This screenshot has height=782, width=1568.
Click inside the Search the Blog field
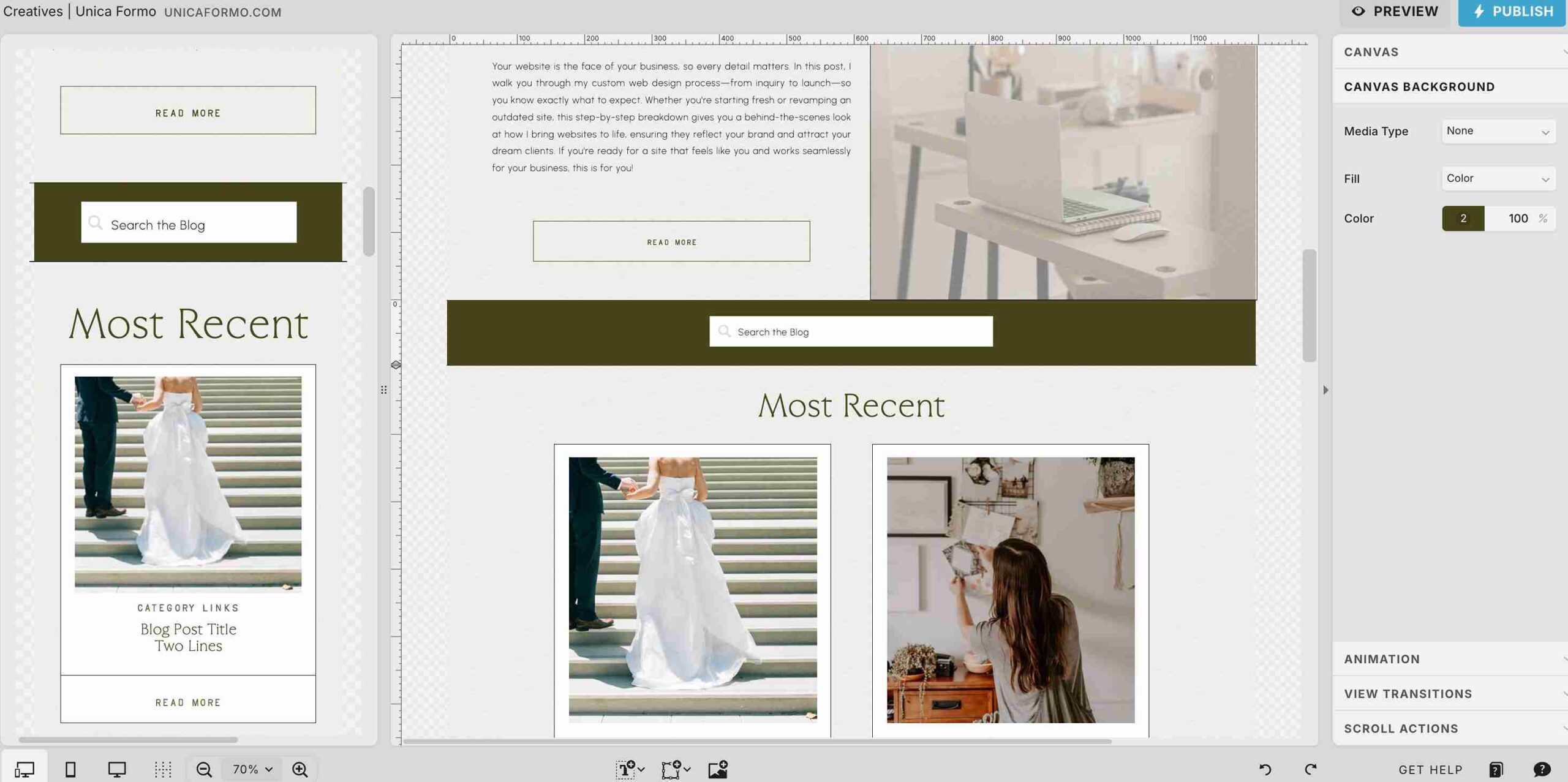click(850, 331)
